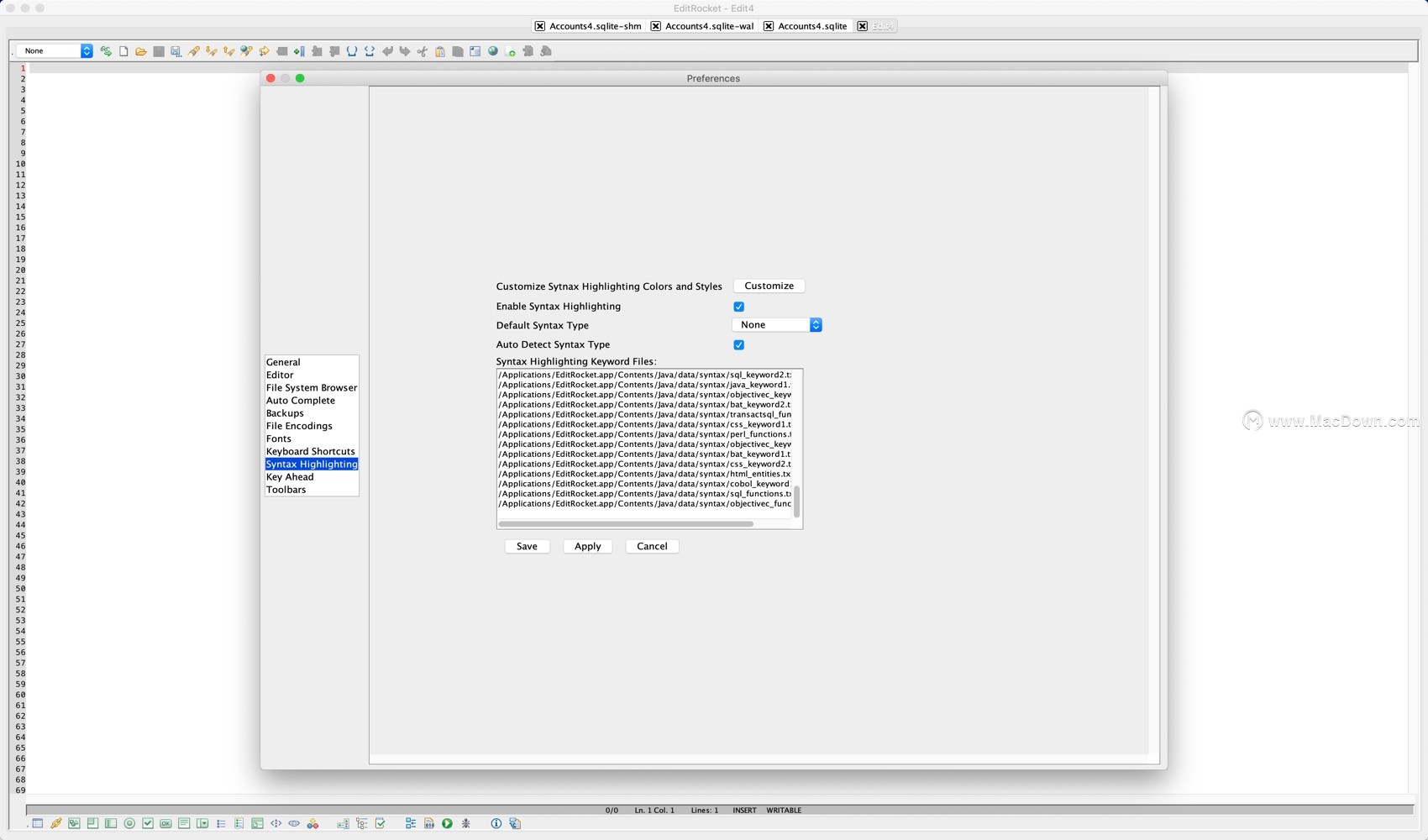Click the Undo arrow icon in toolbar
This screenshot has height=840, width=1428.
point(387,51)
